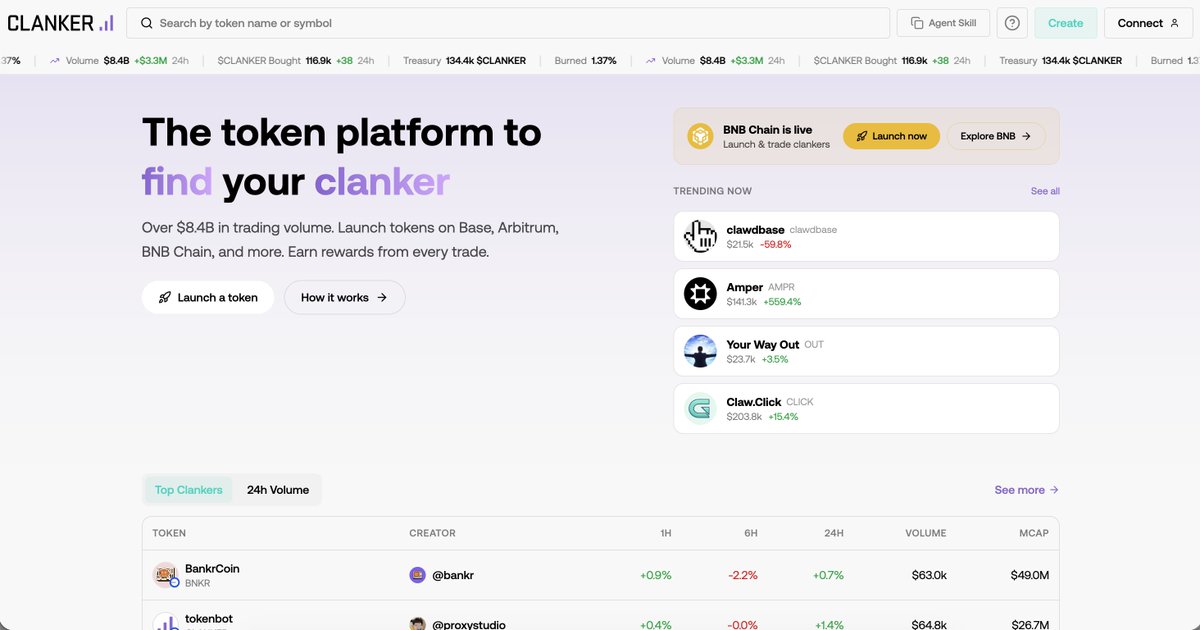Open the help question-mark icon
The height and width of the screenshot is (630, 1200).
[x=1009, y=22]
